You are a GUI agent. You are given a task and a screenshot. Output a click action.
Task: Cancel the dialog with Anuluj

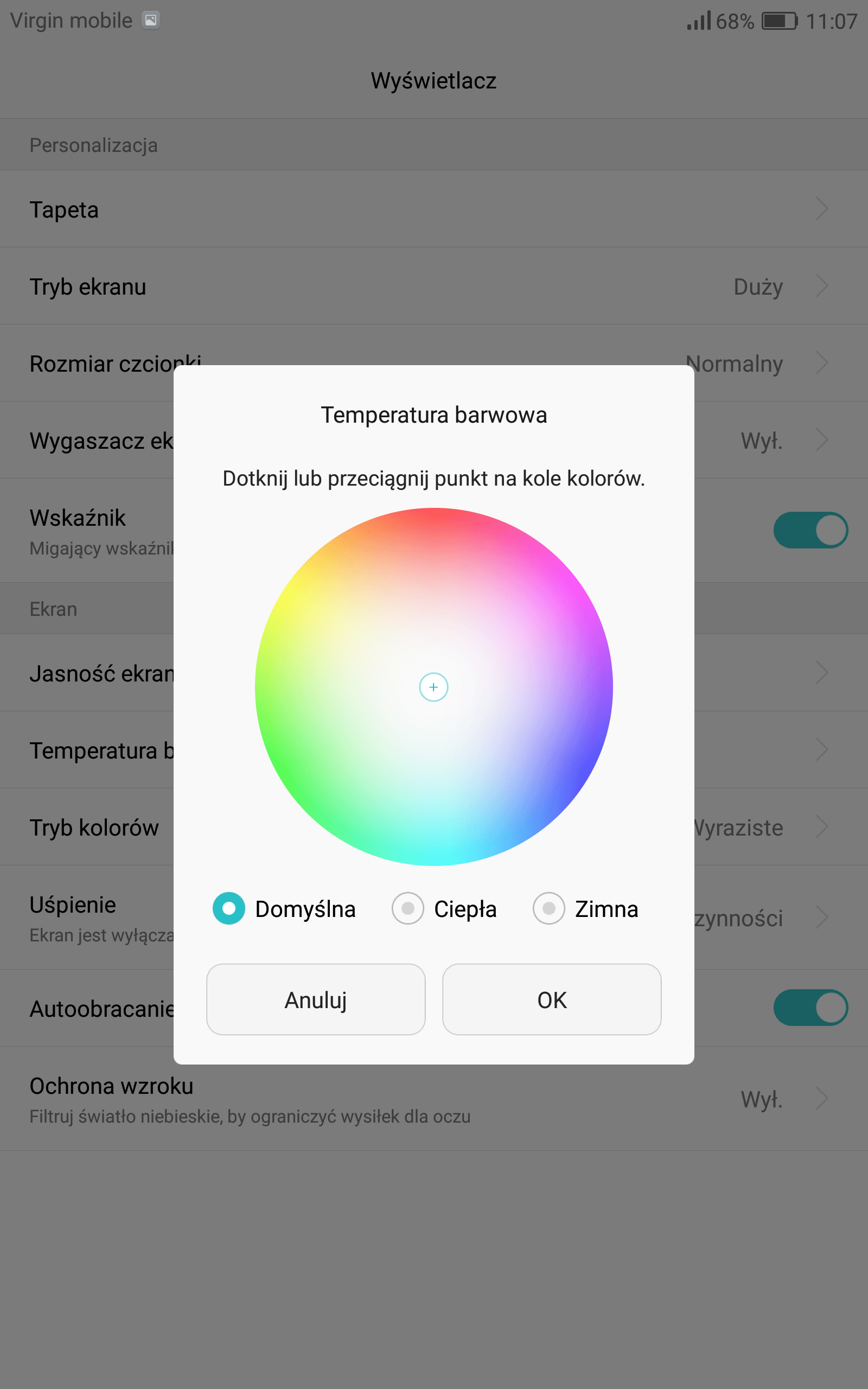[x=316, y=999]
